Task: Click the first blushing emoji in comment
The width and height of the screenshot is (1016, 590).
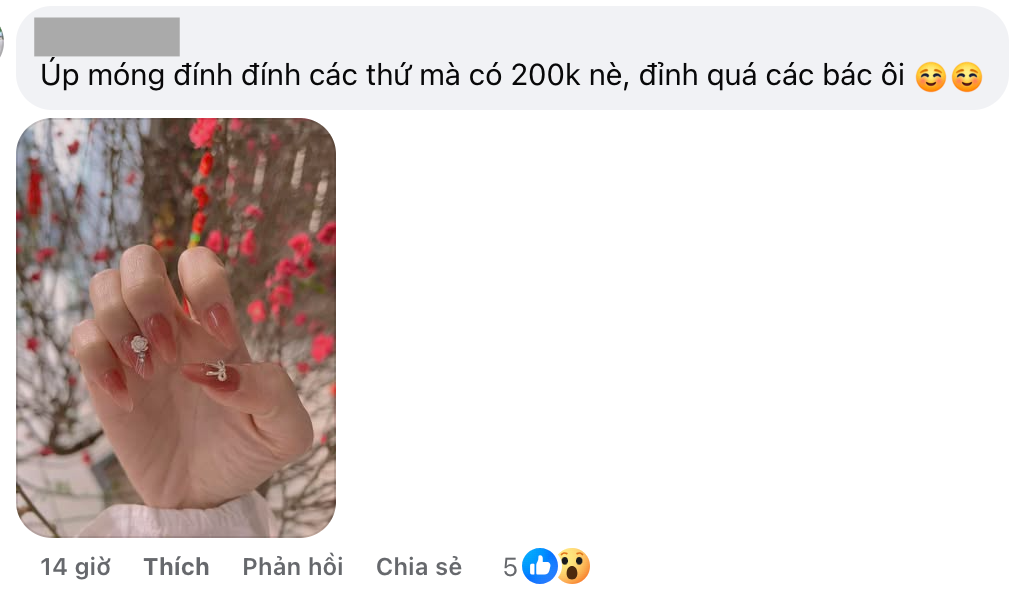Action: [931, 77]
